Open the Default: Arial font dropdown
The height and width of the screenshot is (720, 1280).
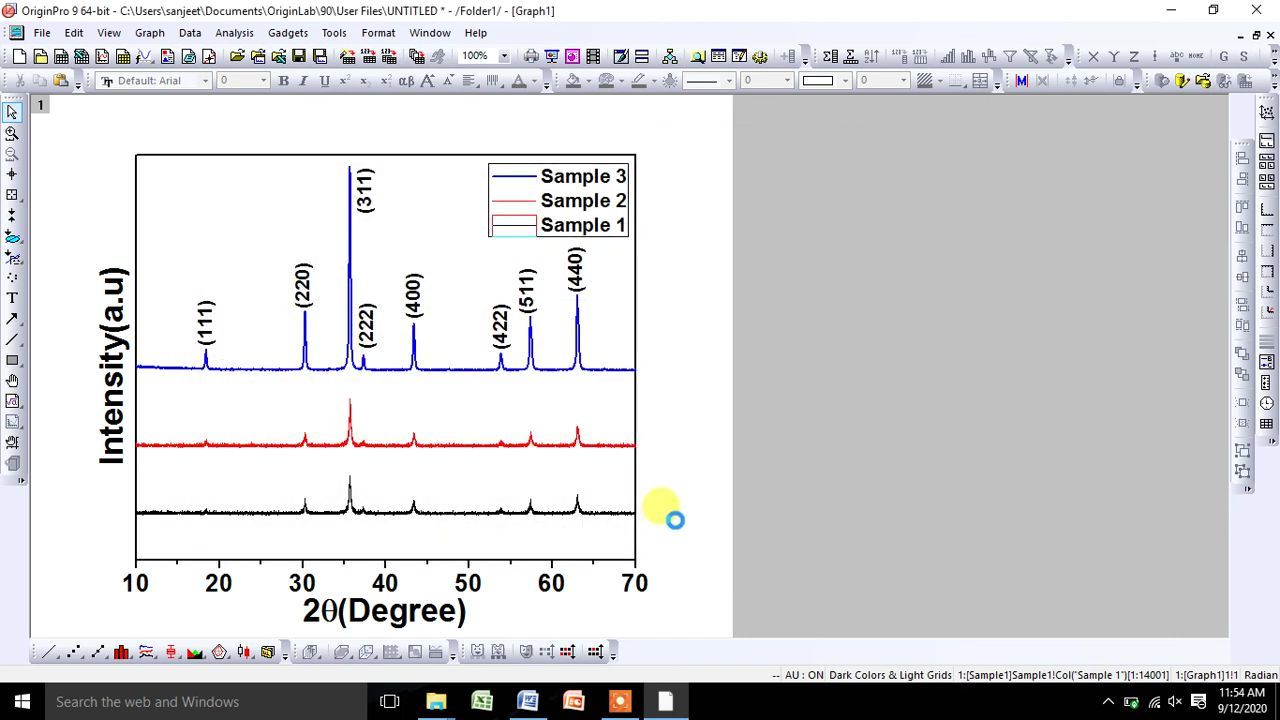point(155,81)
